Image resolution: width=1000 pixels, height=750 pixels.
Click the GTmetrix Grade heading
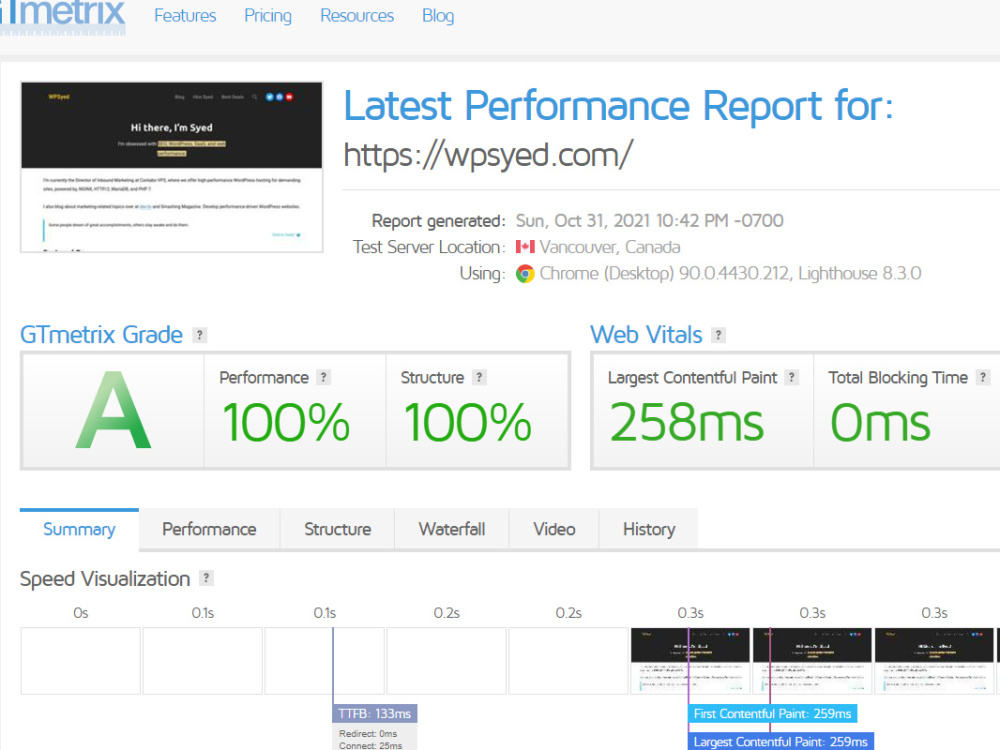(101, 335)
